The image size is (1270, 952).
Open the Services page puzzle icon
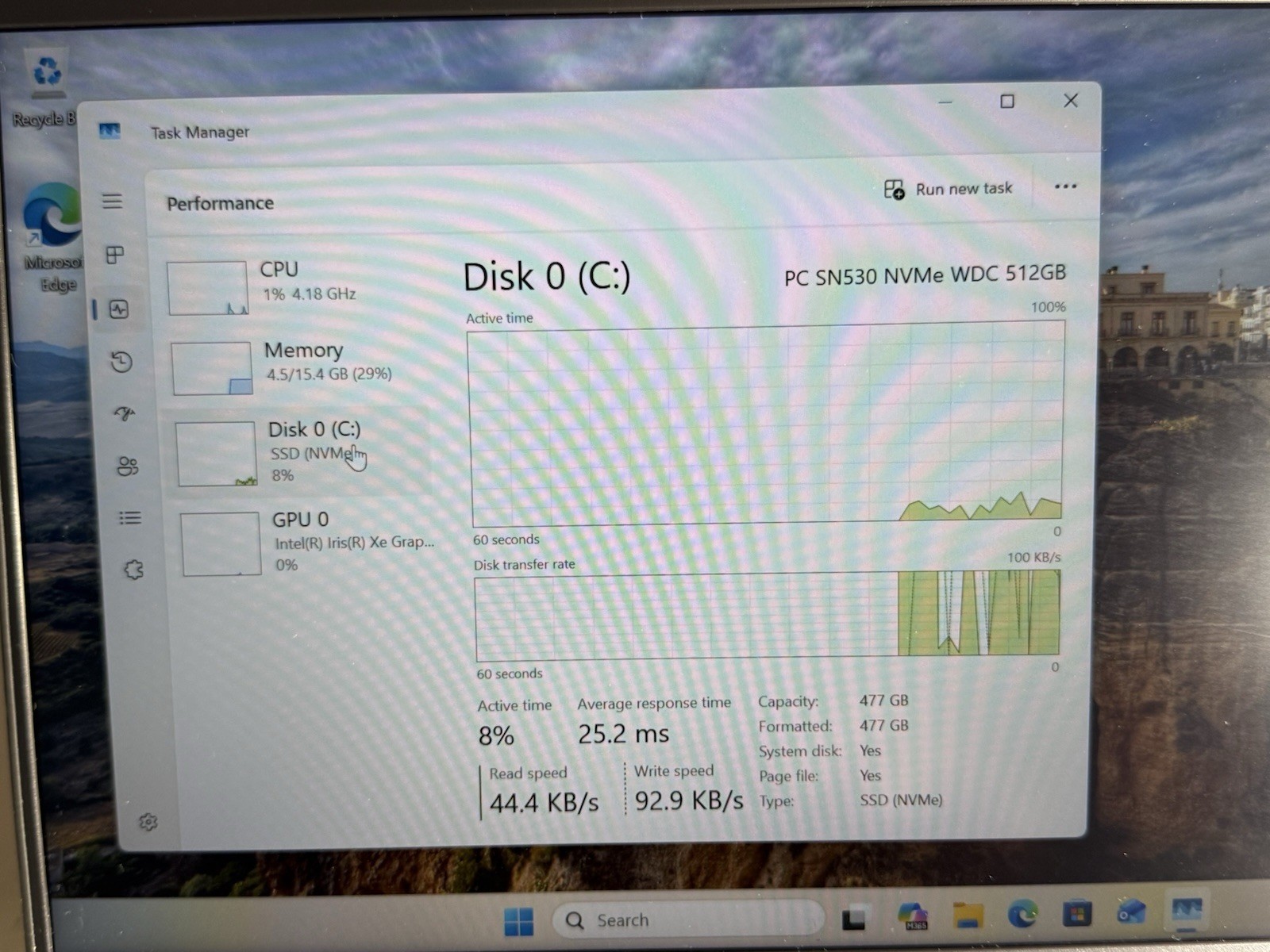[x=133, y=570]
